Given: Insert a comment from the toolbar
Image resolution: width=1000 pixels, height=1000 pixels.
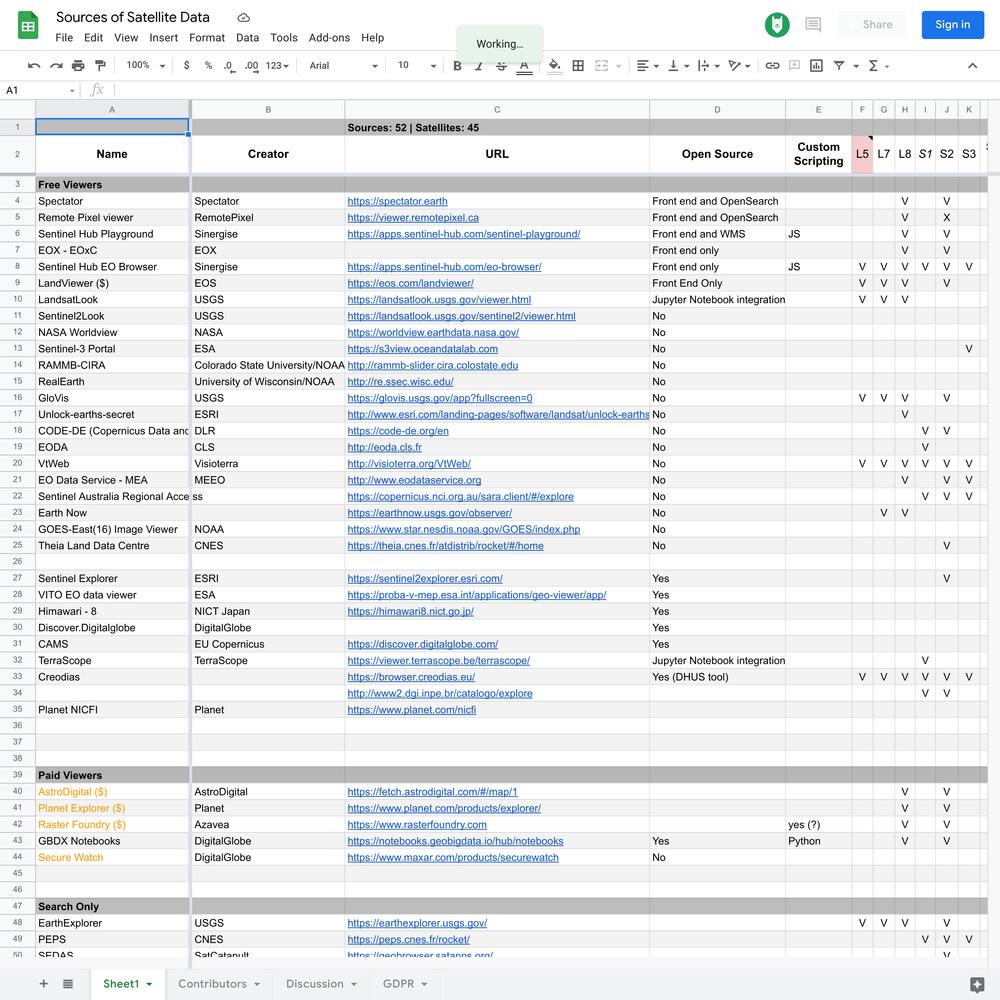Looking at the screenshot, I should click(x=795, y=66).
